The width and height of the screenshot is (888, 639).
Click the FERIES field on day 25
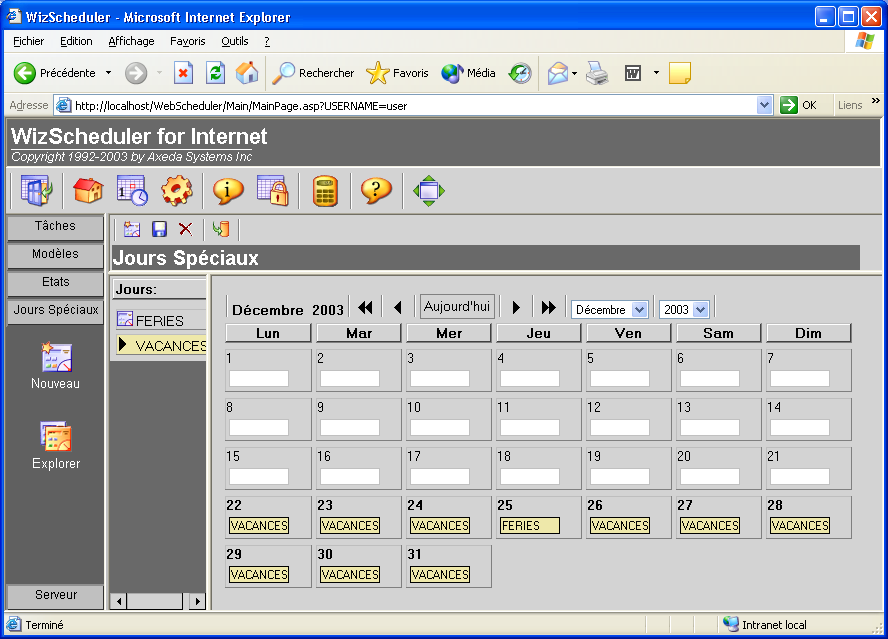coord(530,526)
